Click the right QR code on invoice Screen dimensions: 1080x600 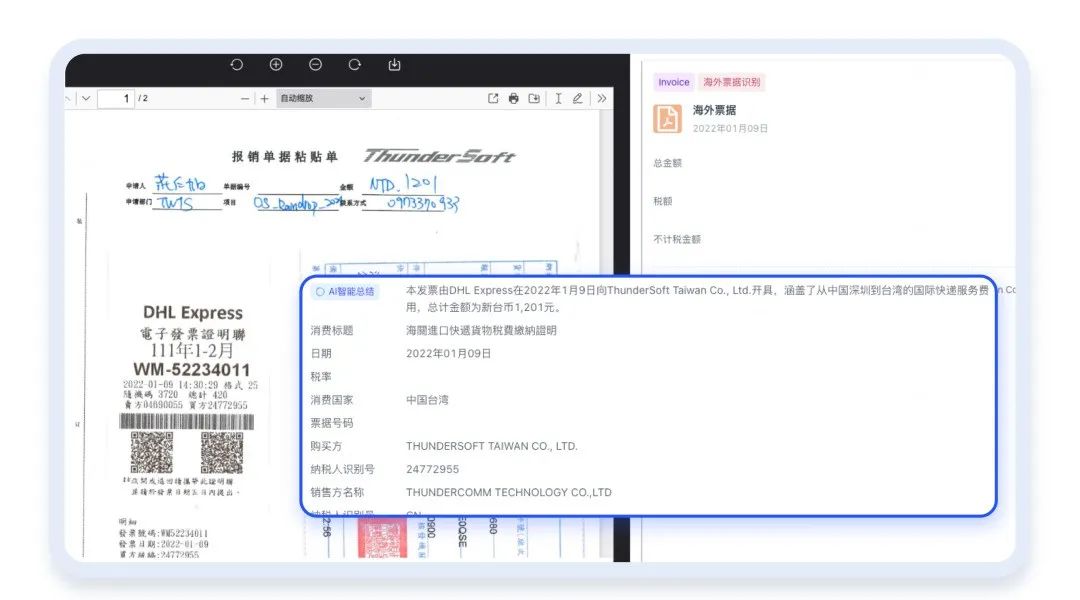coord(222,452)
